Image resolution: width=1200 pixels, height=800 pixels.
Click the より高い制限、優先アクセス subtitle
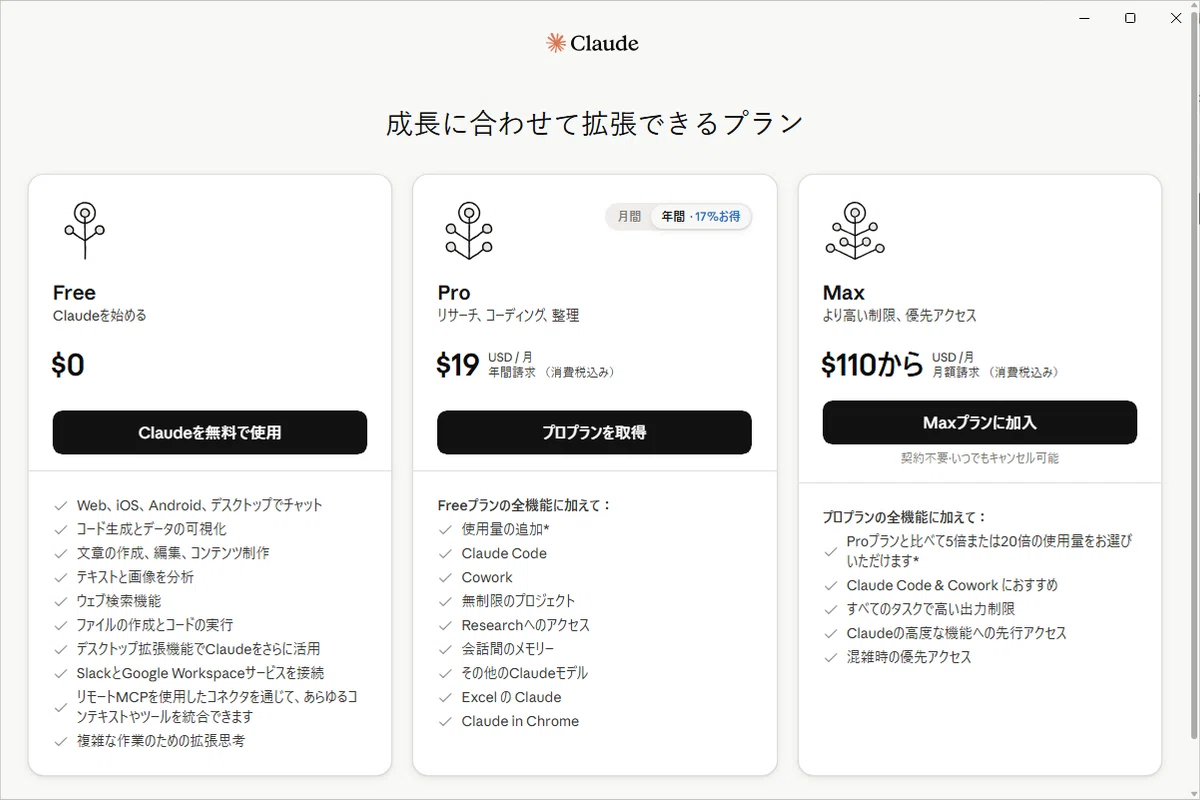pos(900,315)
